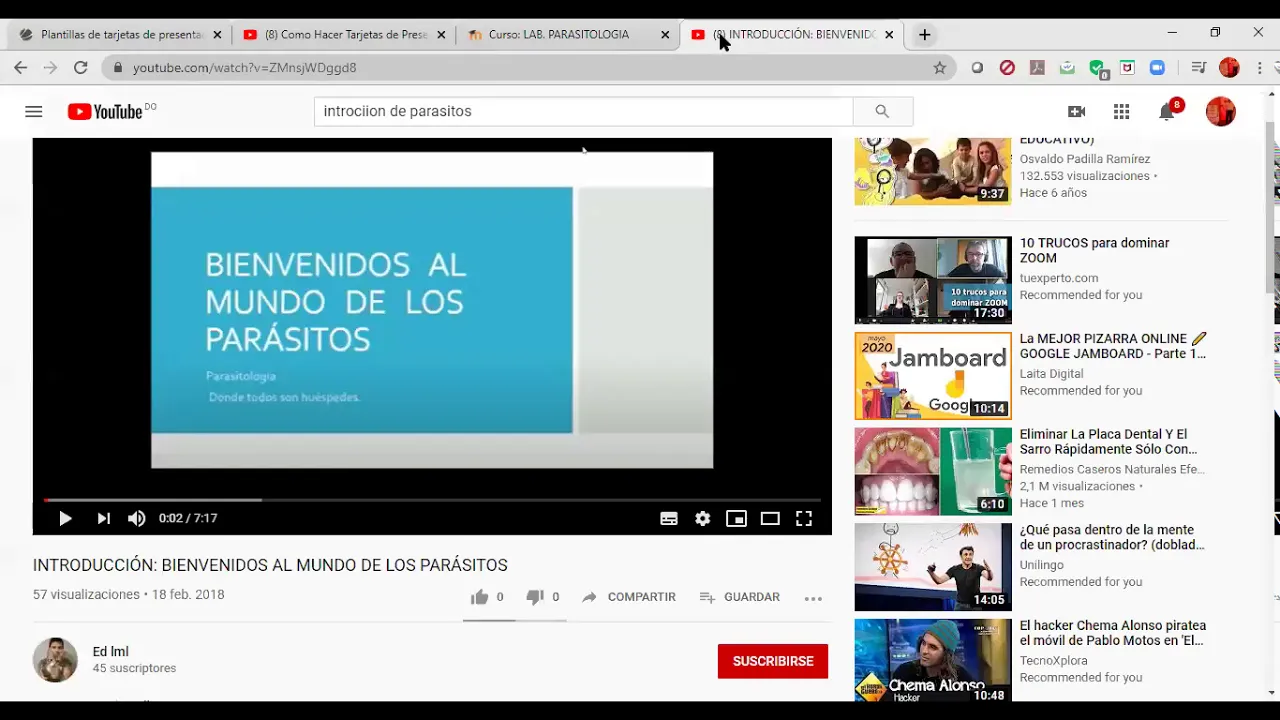The width and height of the screenshot is (1280, 720).
Task: Switch to theater mode
Action: point(770,518)
